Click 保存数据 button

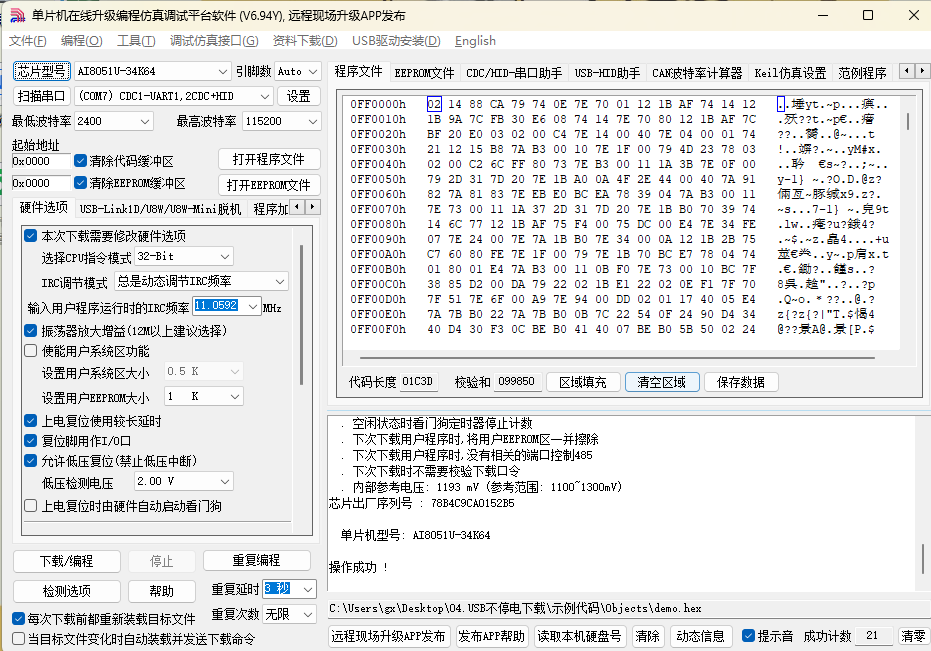(x=741, y=382)
